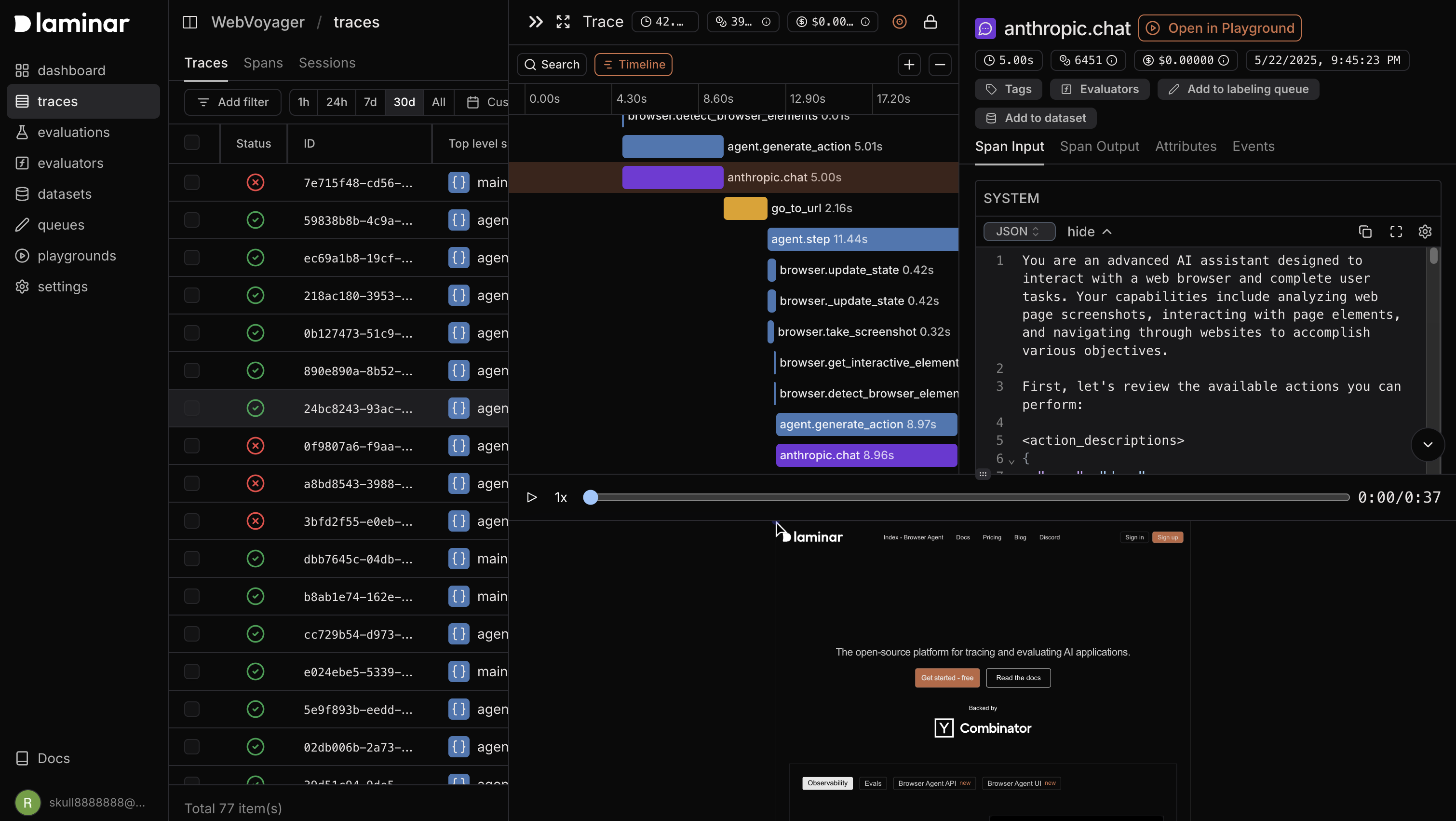Screen dimensions: 1456x821
Task: Collapse the trace panel with the double chevron
Action: 535,22
